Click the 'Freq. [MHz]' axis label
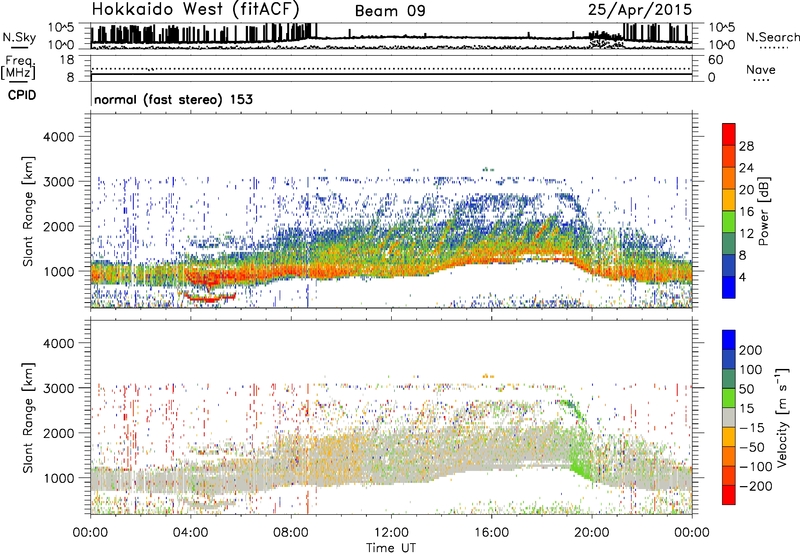 click(x=18, y=67)
